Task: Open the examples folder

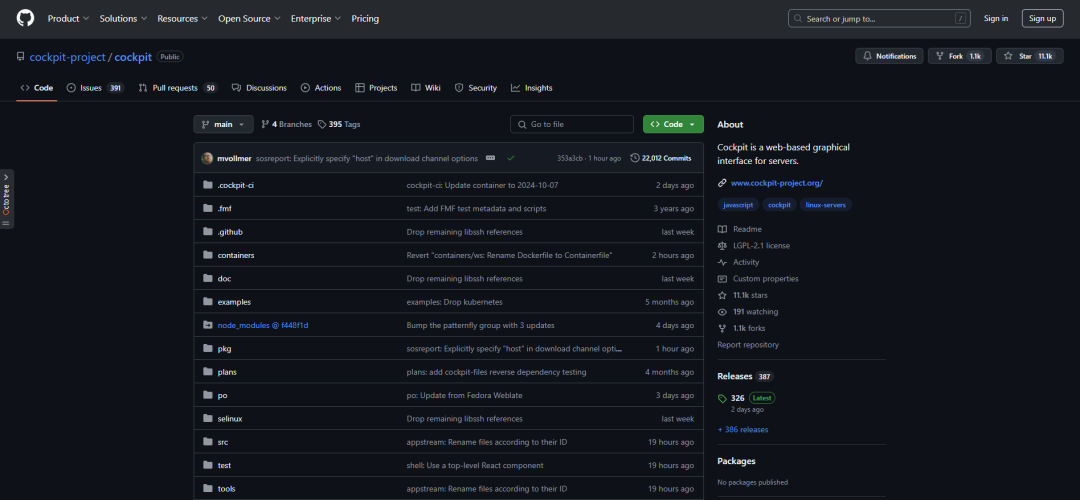Action: point(234,302)
